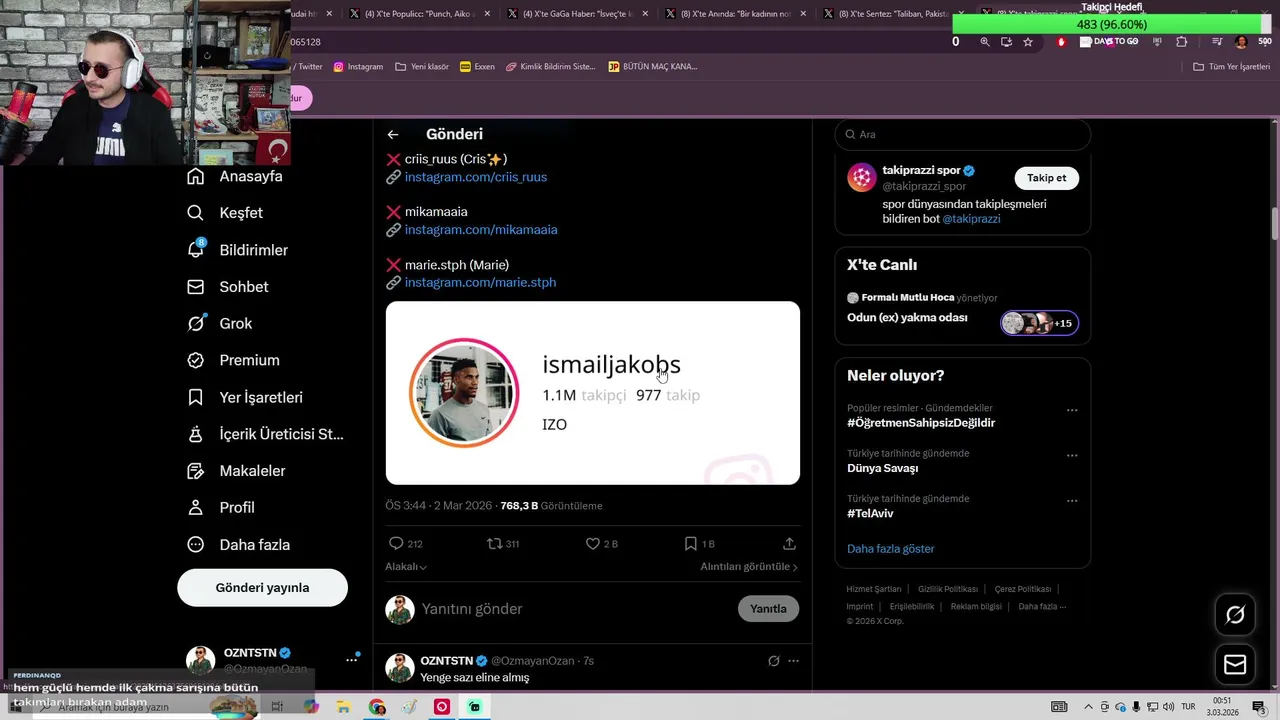This screenshot has width=1280, height=720.
Task: Open Profil in the sidebar
Action: coord(221,508)
